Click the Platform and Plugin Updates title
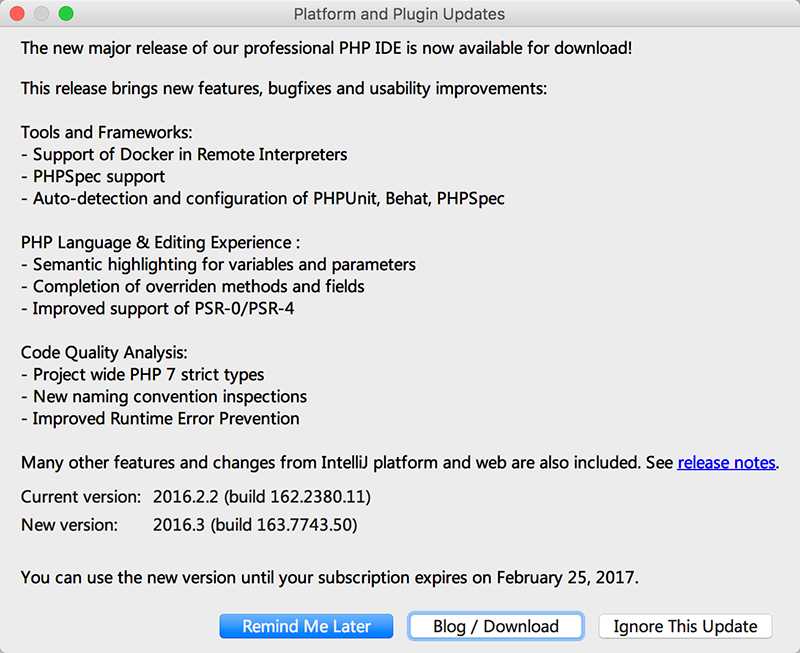 coord(399,14)
